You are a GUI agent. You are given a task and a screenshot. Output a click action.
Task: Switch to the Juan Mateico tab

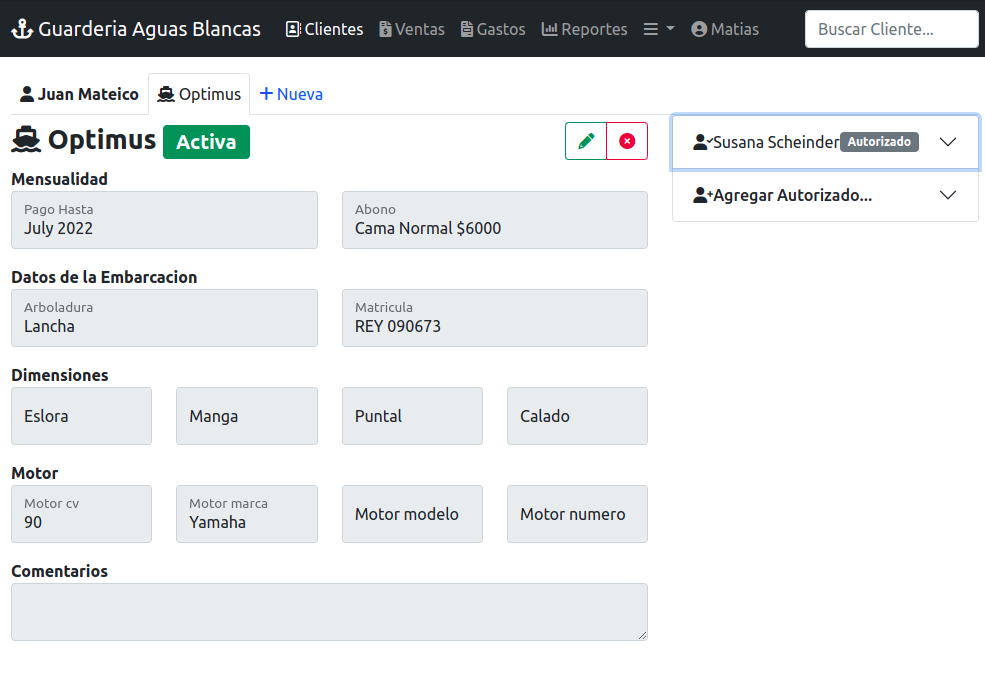(x=79, y=94)
